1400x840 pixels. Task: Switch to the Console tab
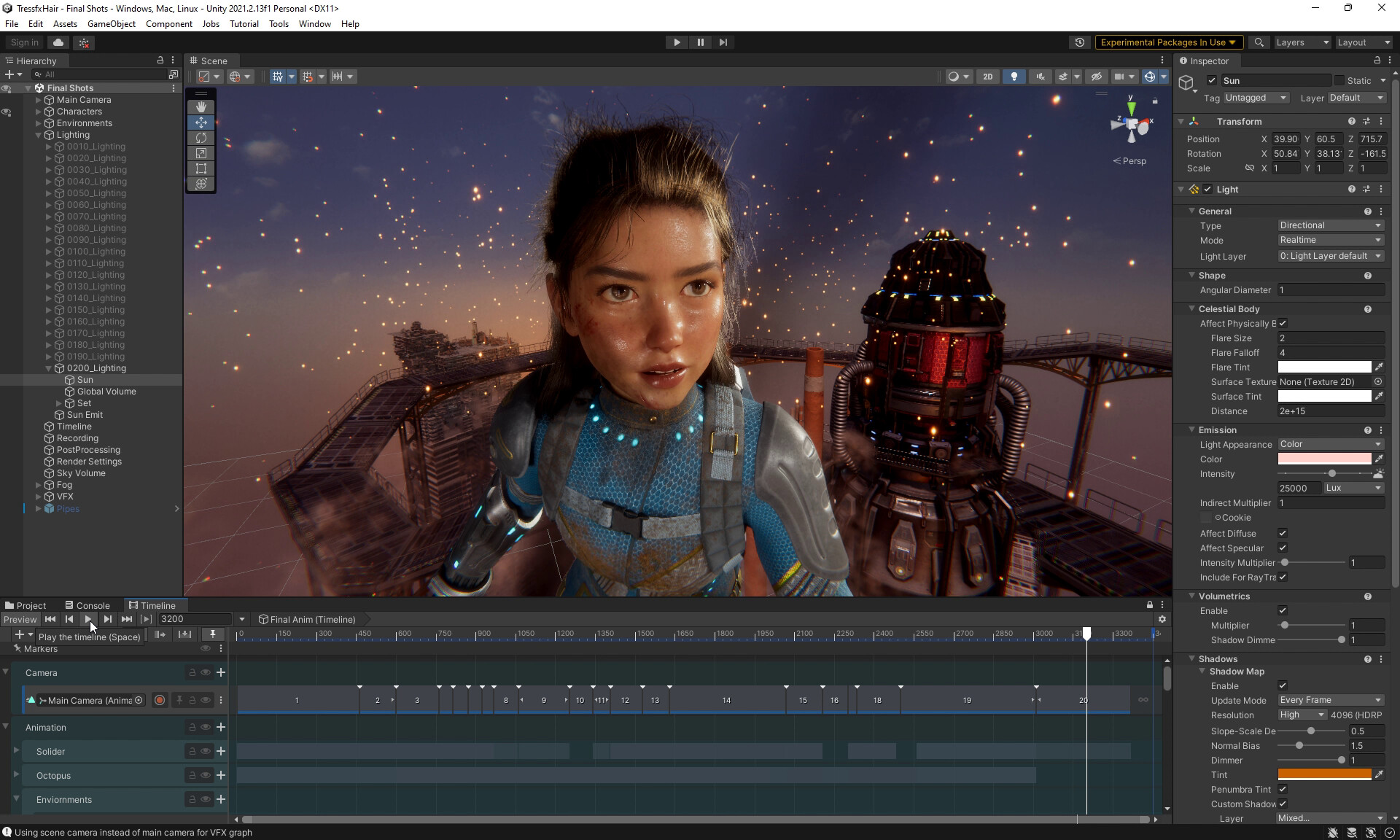[x=87, y=605]
